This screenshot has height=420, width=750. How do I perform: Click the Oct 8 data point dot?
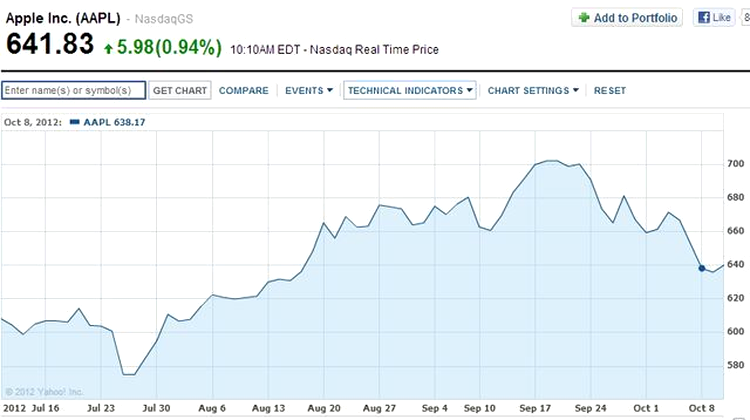coord(702,268)
